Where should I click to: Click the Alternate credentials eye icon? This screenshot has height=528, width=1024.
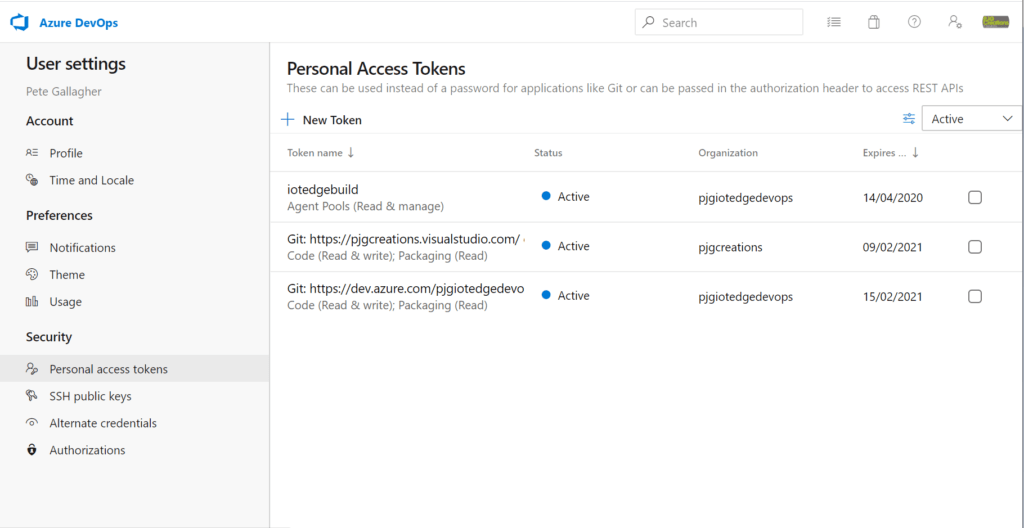click(32, 423)
